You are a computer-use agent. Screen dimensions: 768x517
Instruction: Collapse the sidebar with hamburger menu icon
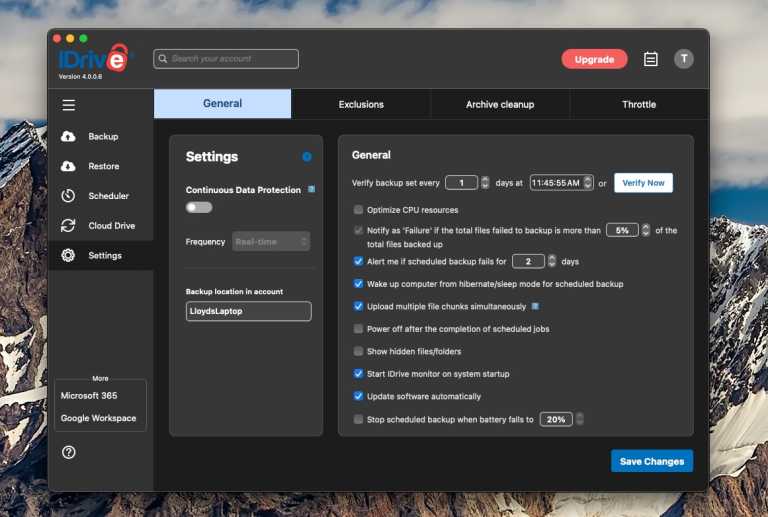pyautogui.click(x=69, y=105)
